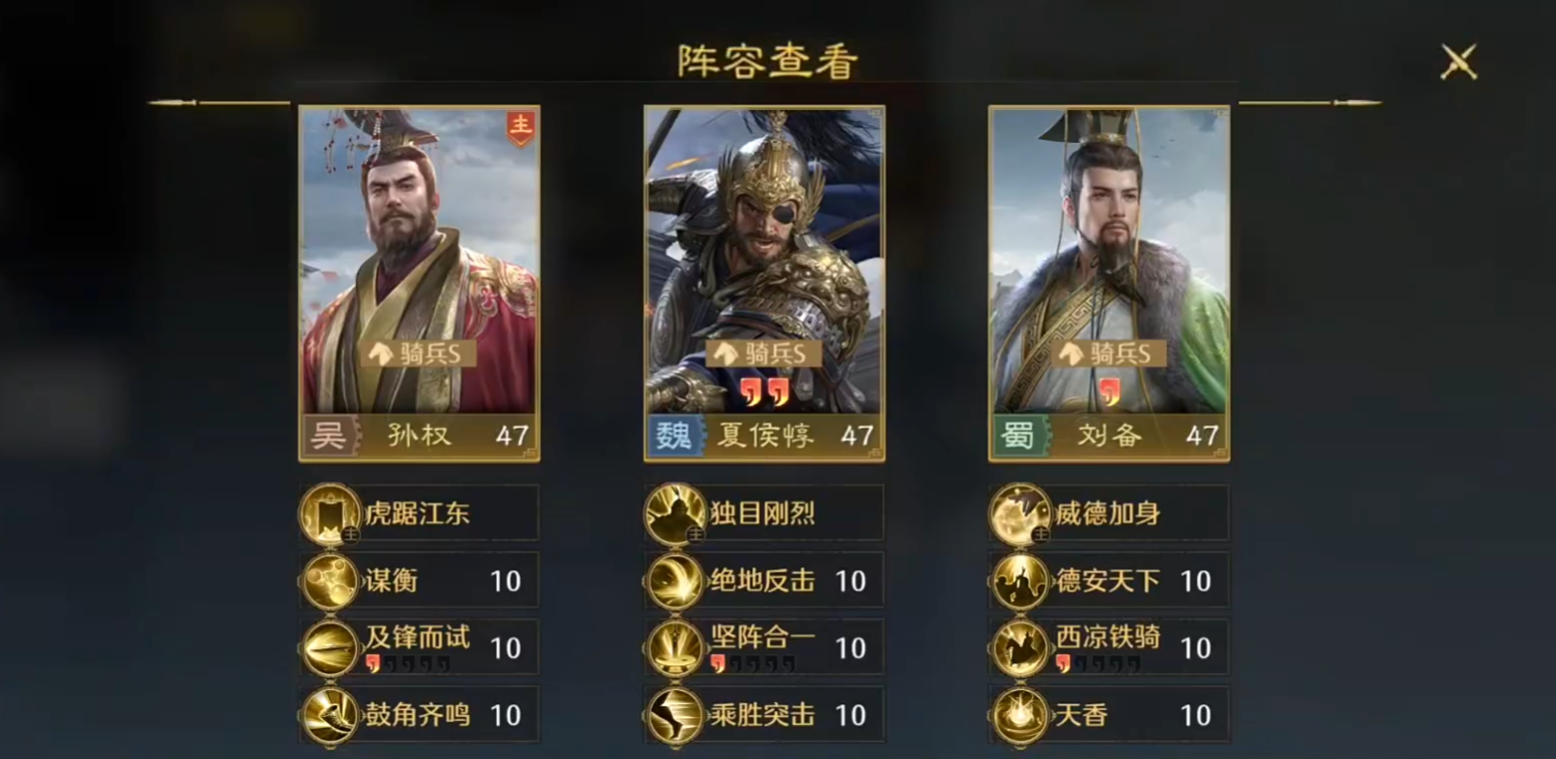
Task: Click the 魏 faction tag on 夏侯惇's card
Action: tap(673, 436)
